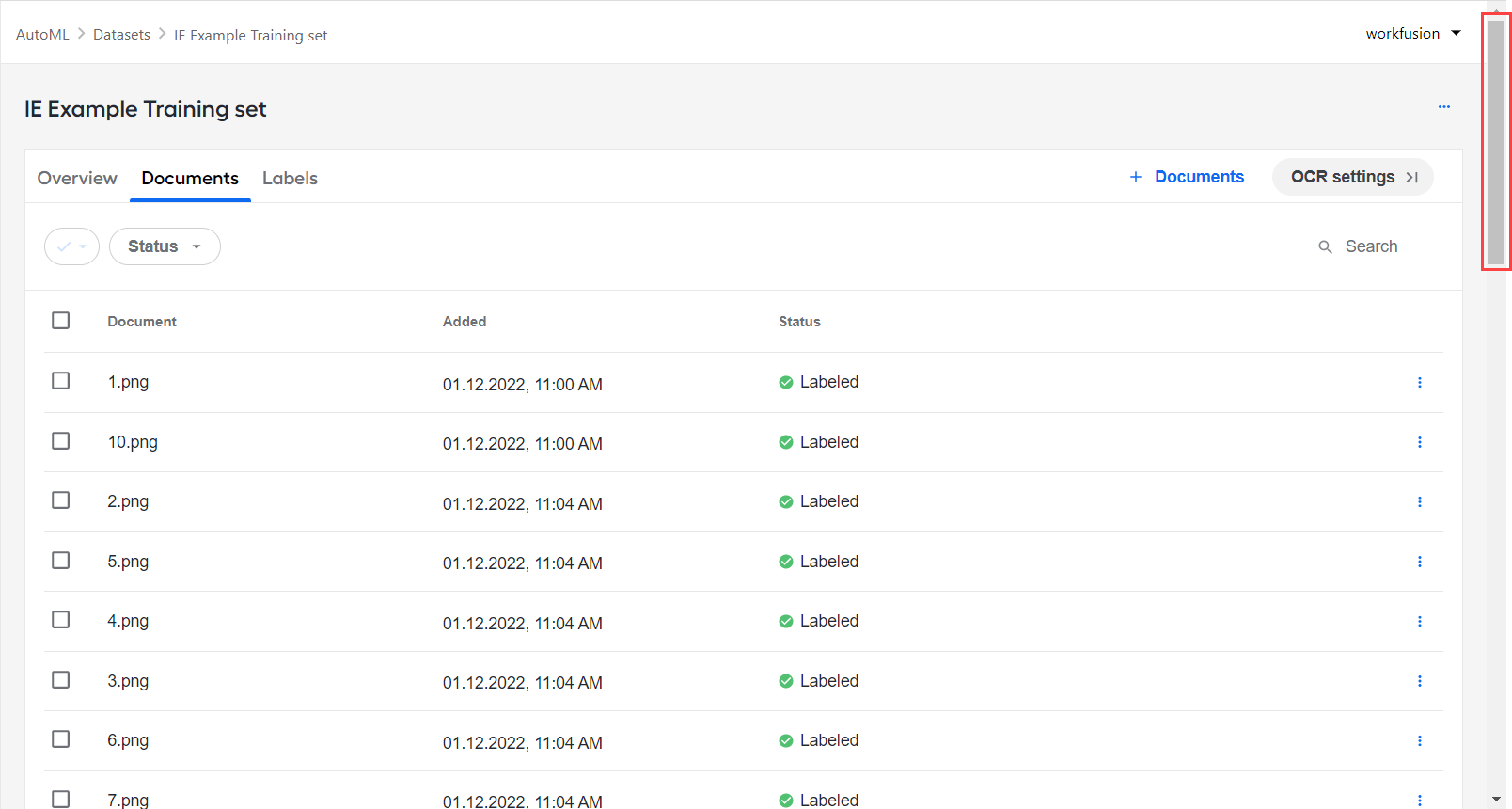Open the document 4.png

coord(128,621)
